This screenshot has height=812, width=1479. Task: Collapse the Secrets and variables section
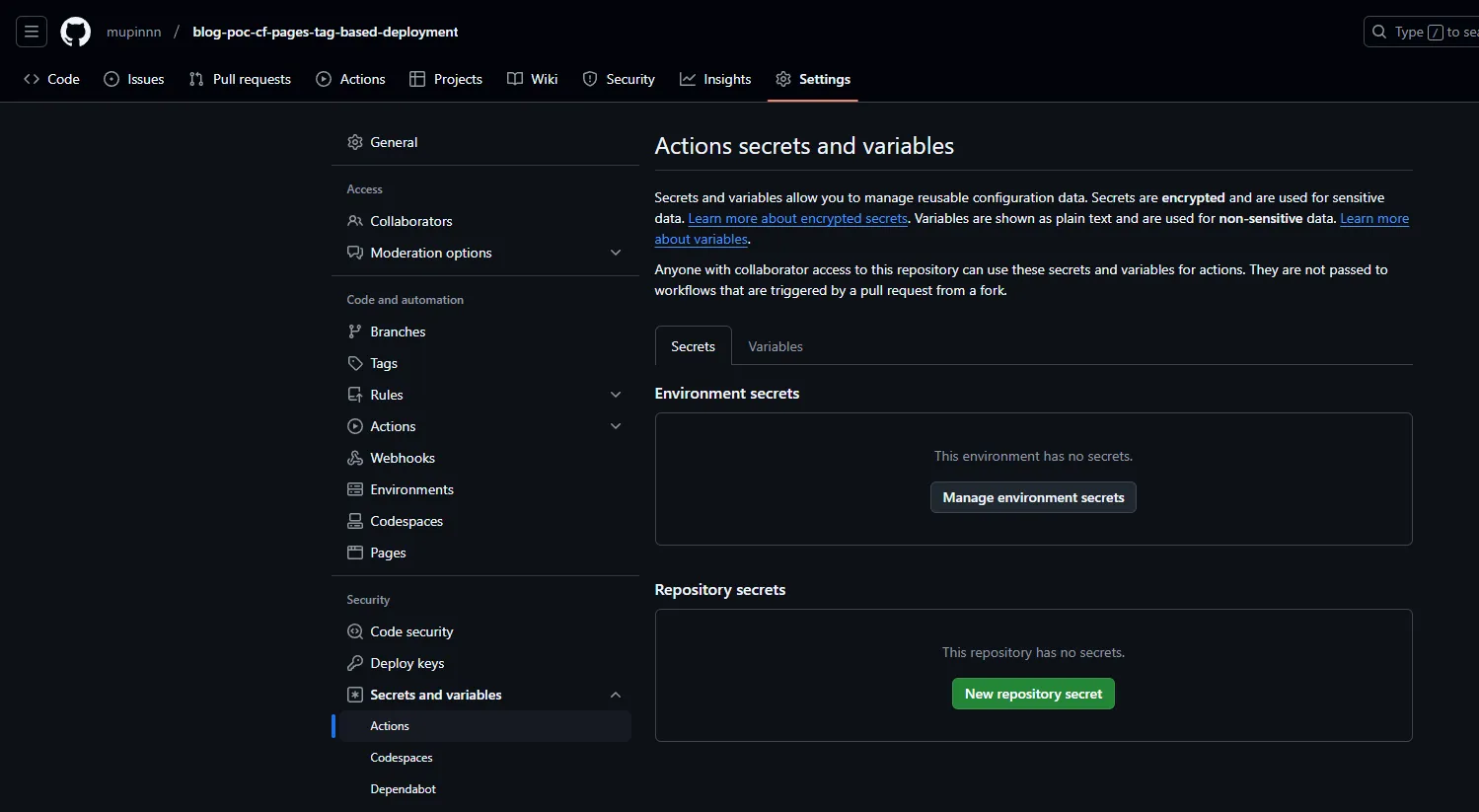pyautogui.click(x=616, y=695)
